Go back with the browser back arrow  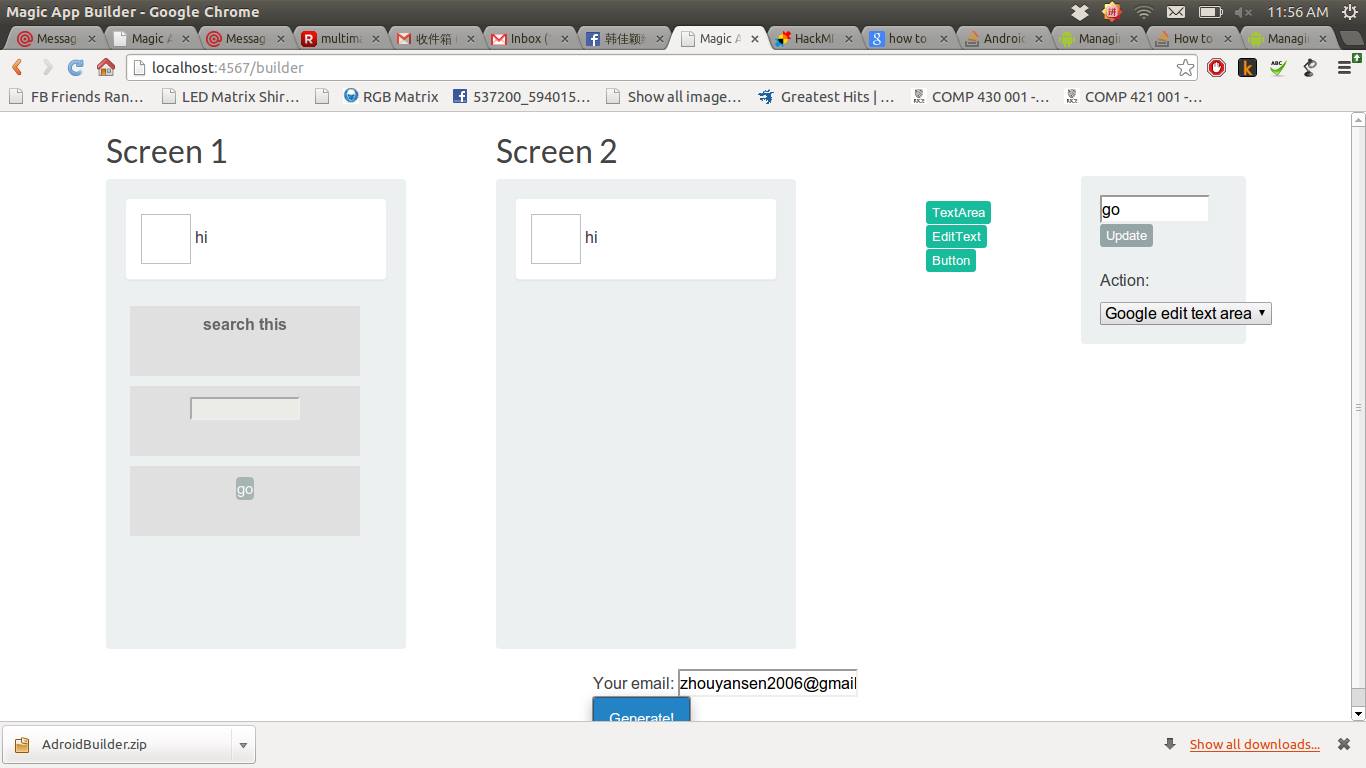coord(17,68)
